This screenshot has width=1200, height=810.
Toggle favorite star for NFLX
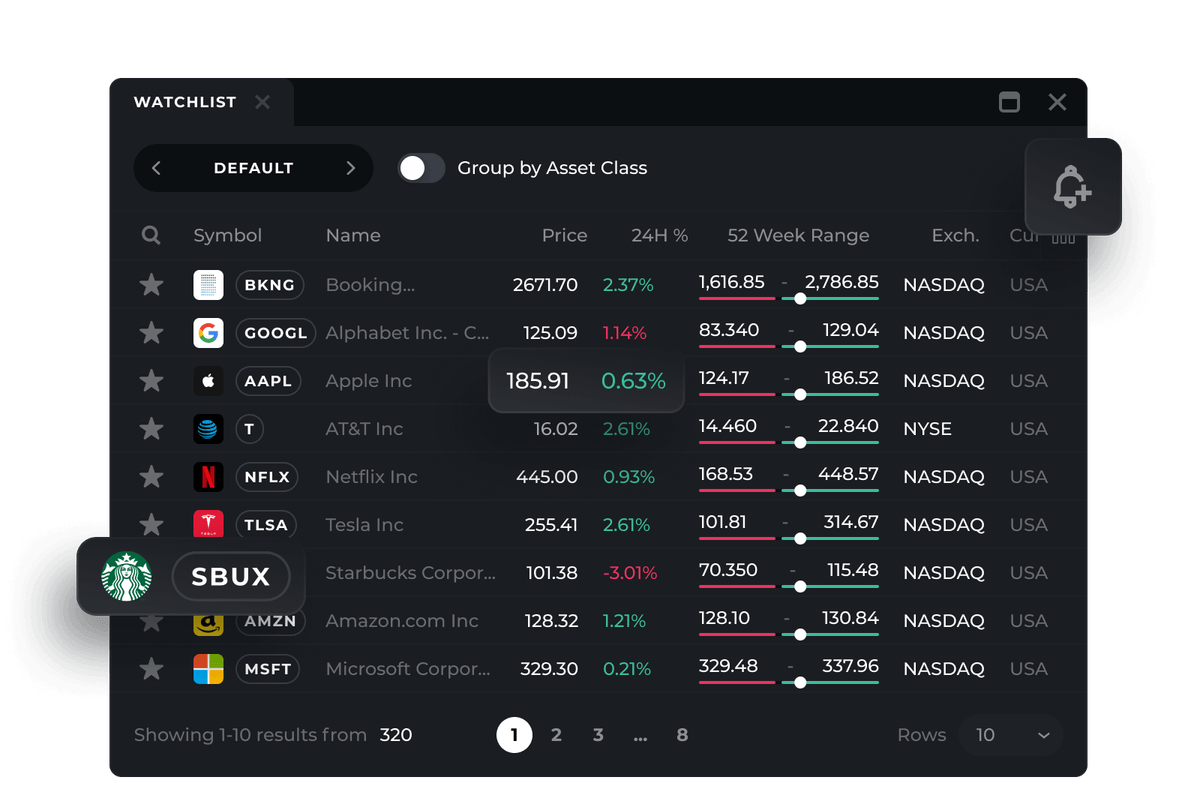pos(151,477)
